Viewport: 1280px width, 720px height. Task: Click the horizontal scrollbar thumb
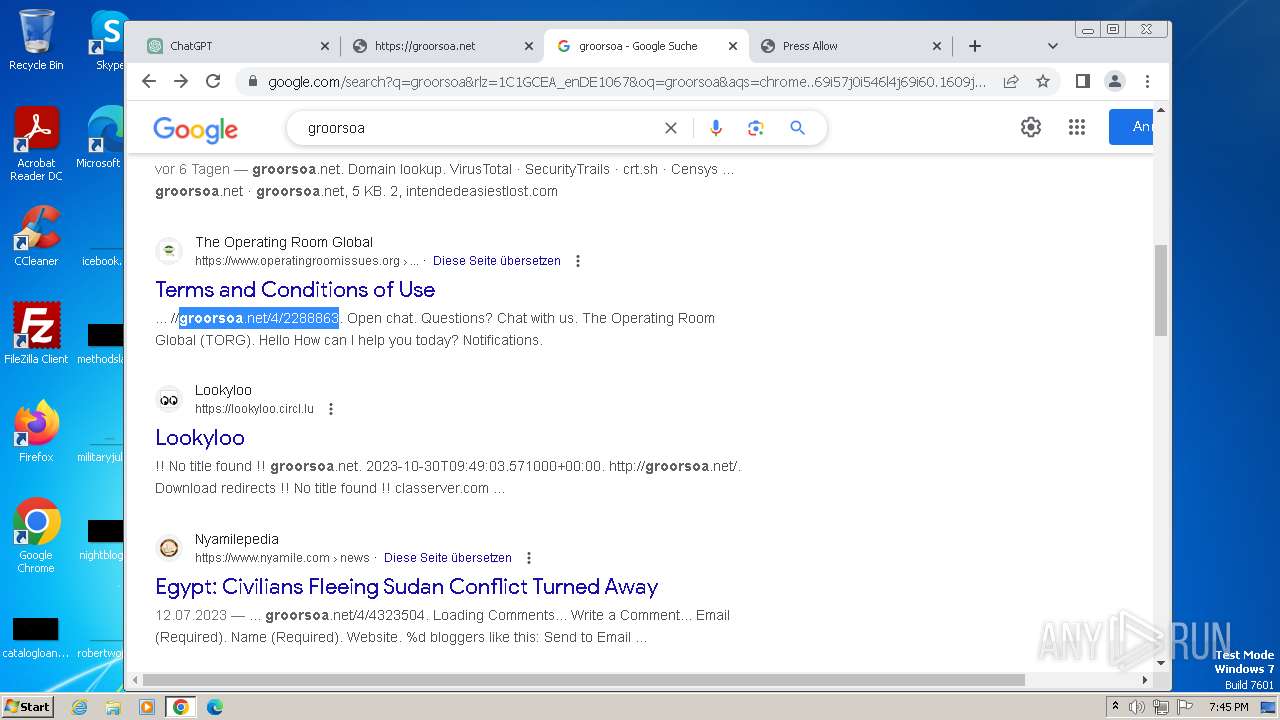point(584,680)
